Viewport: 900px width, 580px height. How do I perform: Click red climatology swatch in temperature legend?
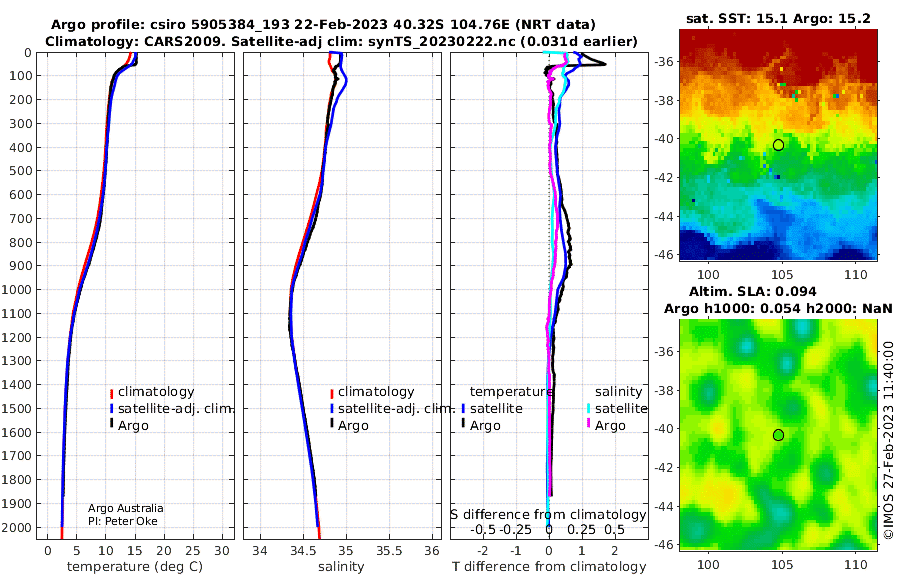tap(111, 393)
